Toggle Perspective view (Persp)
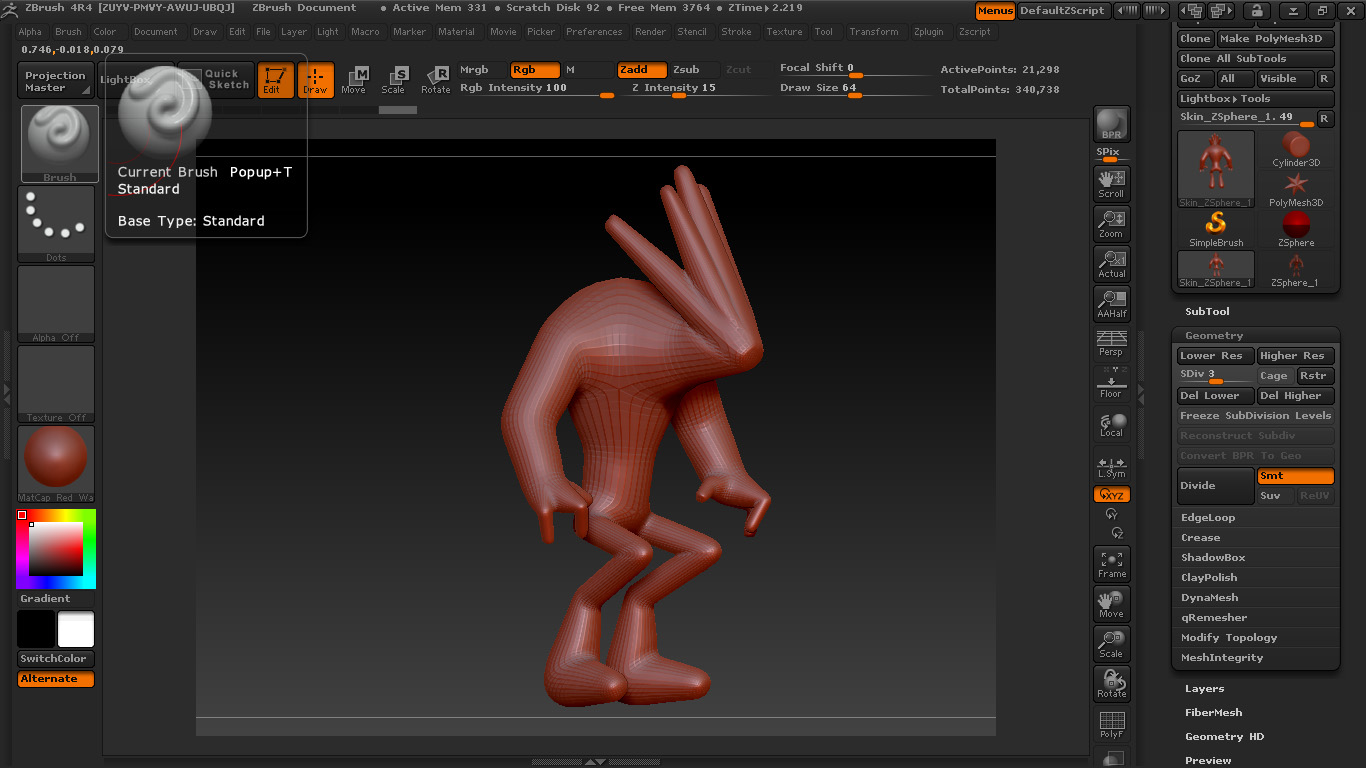The height and width of the screenshot is (768, 1366). point(1111,343)
